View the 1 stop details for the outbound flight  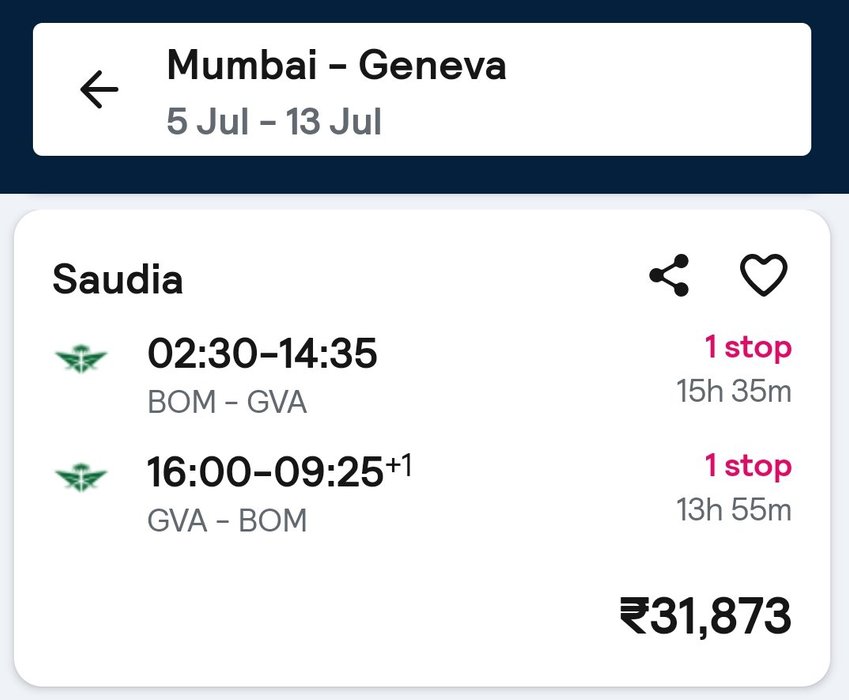click(747, 348)
